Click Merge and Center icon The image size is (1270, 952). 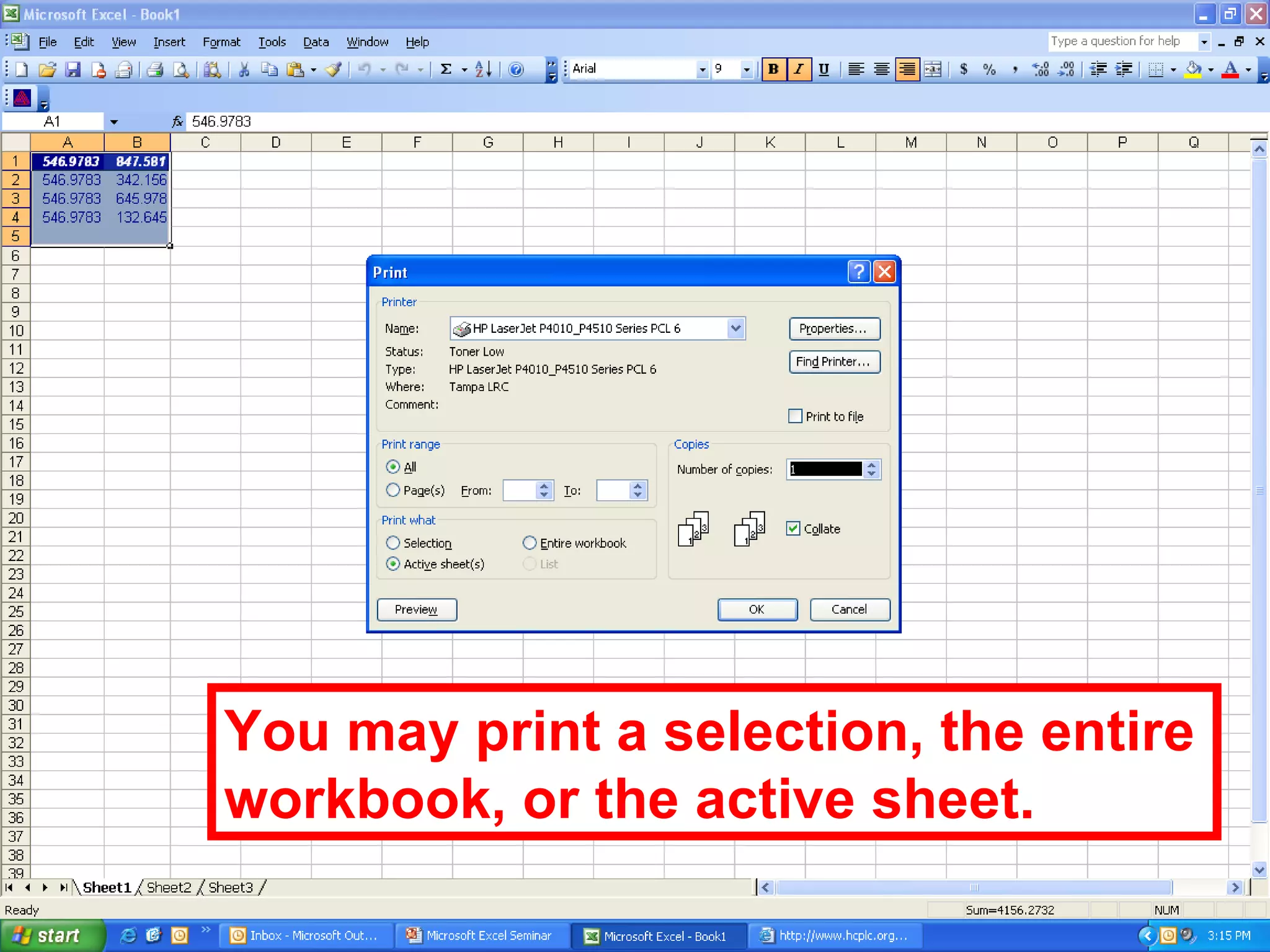pyautogui.click(x=933, y=69)
